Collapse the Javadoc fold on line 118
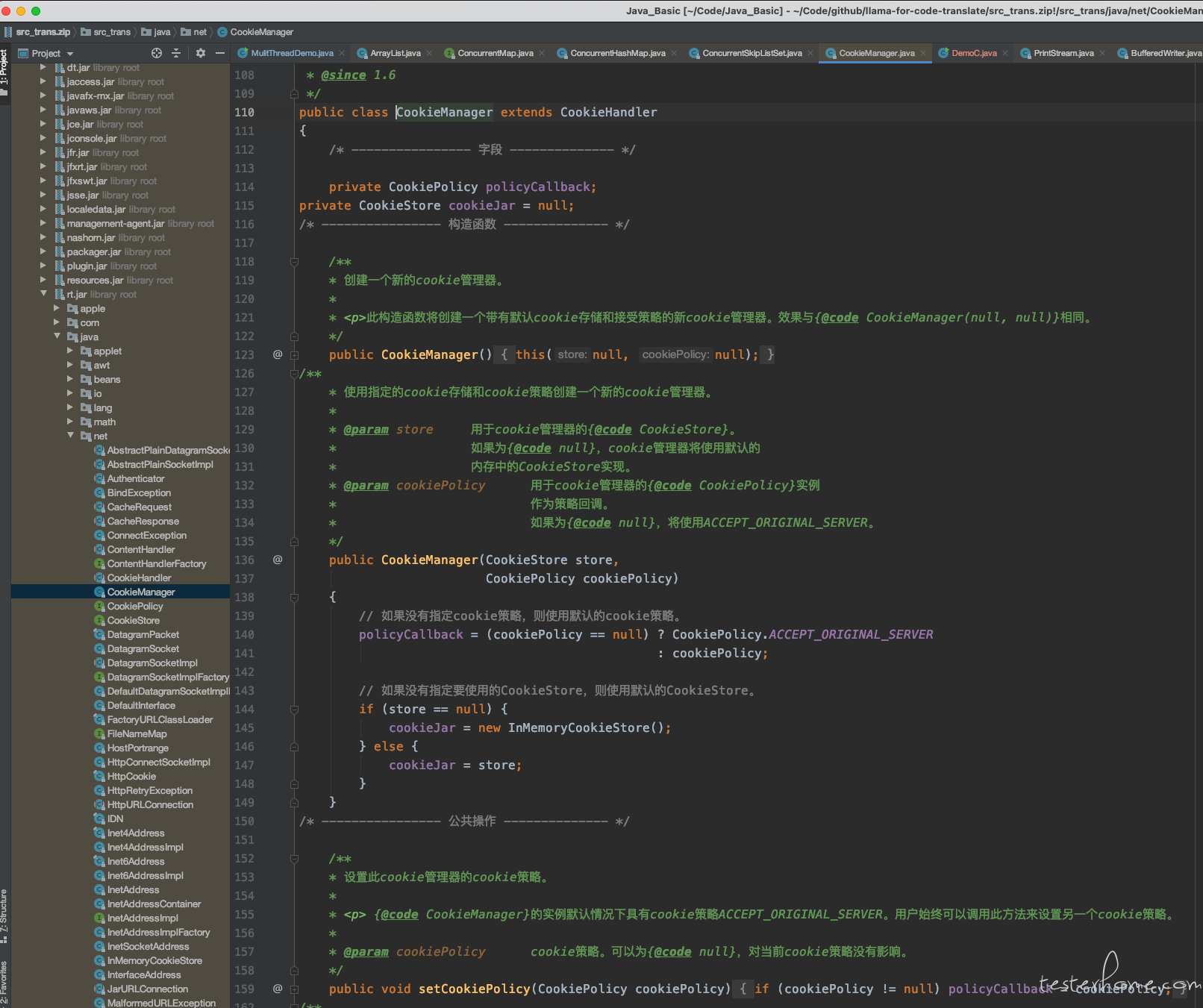Viewport: 1203px width, 1008px height. [x=294, y=262]
